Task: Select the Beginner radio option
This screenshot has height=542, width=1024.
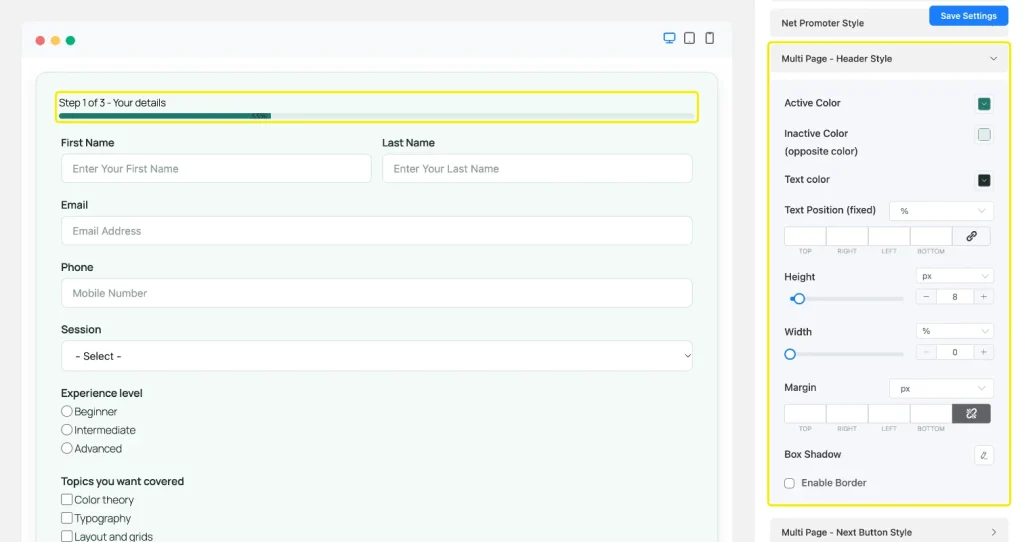Action: [x=67, y=411]
